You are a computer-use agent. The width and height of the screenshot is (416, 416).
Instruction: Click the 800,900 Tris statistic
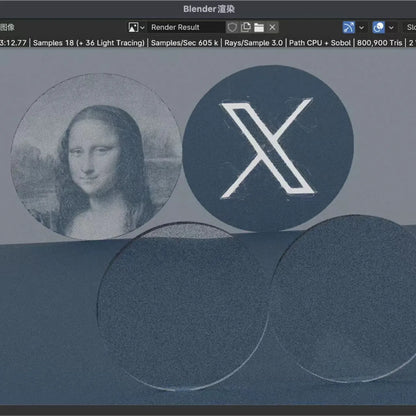point(380,43)
